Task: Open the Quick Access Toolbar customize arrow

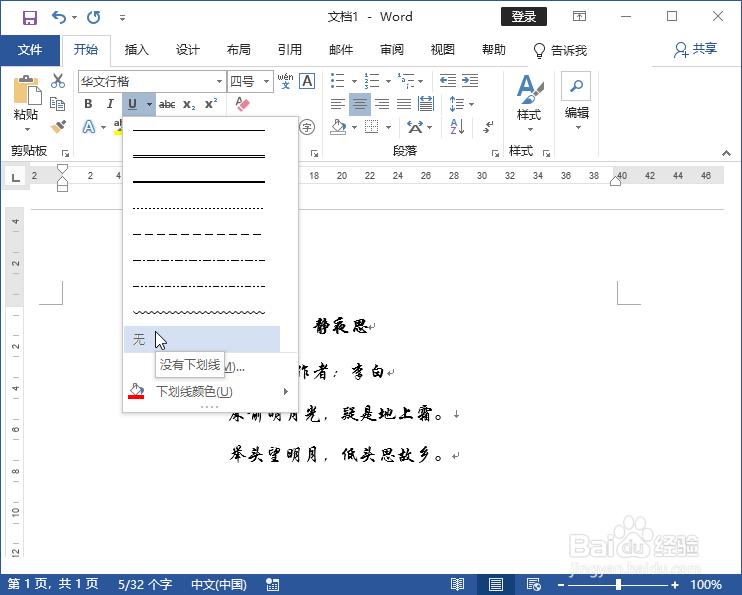Action: tap(122, 18)
